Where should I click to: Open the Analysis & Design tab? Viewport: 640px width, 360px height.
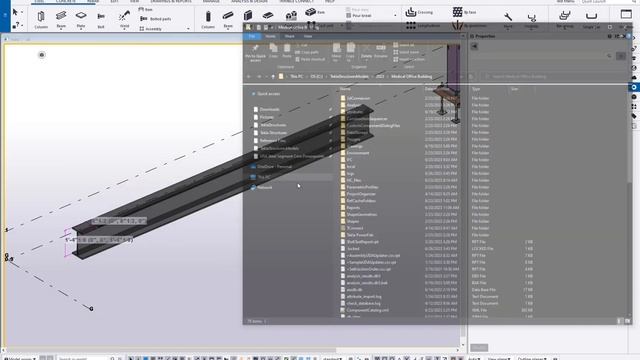click(249, 1)
